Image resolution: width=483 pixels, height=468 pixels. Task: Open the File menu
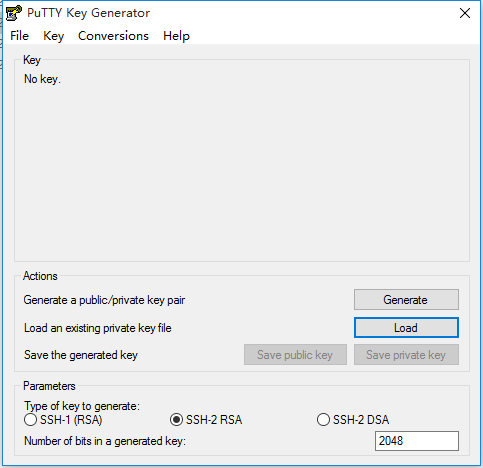click(x=19, y=36)
